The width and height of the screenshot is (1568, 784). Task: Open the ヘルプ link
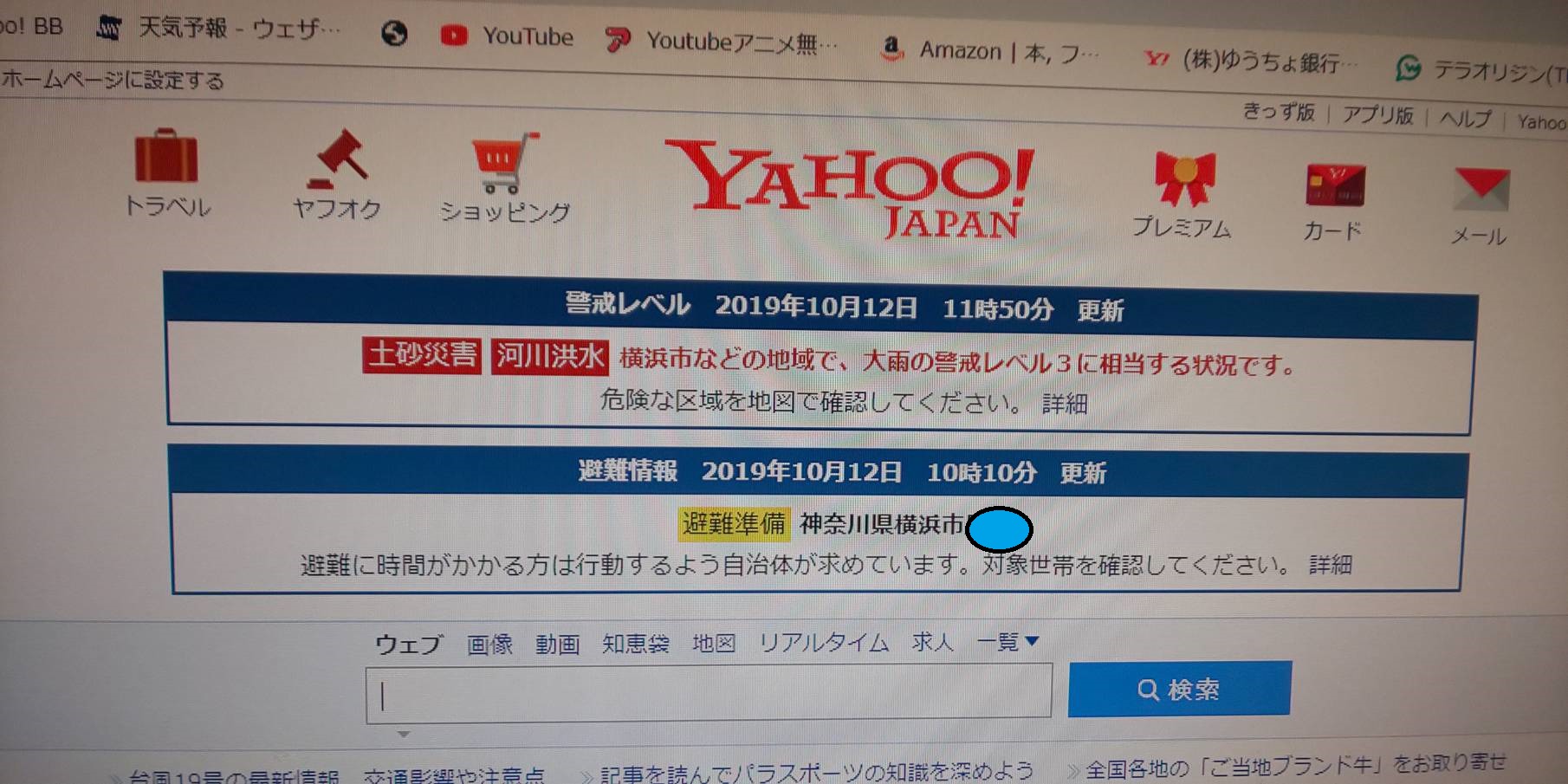pyautogui.click(x=1466, y=118)
